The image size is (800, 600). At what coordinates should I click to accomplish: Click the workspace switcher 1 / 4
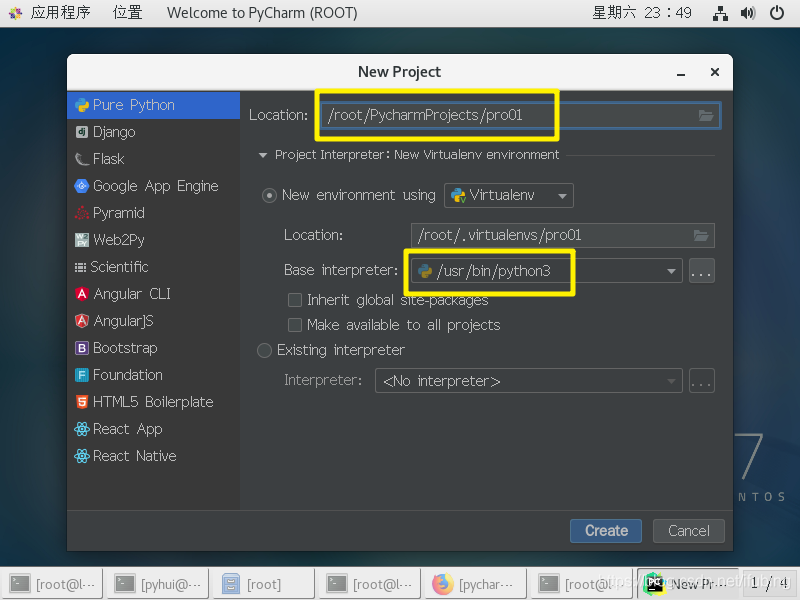pyautogui.click(x=769, y=584)
